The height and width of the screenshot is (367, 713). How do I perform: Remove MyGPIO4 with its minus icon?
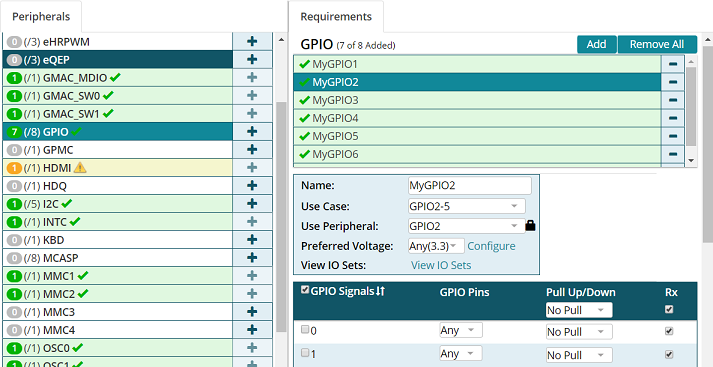tap(673, 118)
